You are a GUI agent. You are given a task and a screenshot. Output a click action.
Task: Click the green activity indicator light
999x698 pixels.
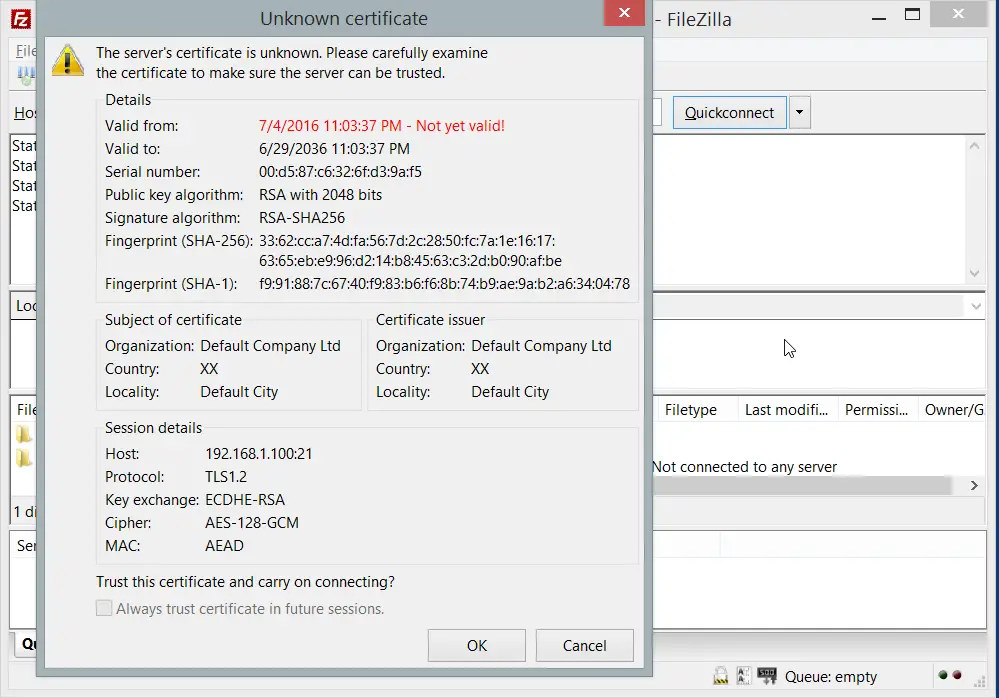(943, 675)
